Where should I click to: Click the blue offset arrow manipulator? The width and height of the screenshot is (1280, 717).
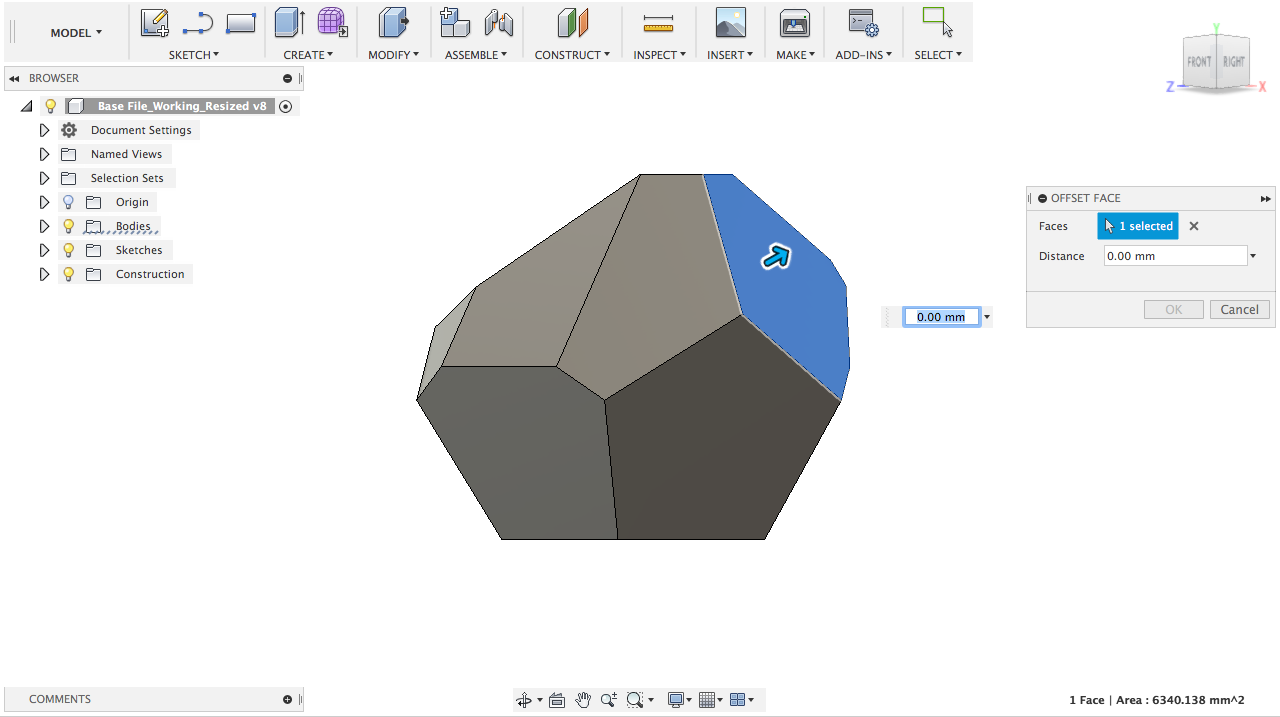[776, 257]
